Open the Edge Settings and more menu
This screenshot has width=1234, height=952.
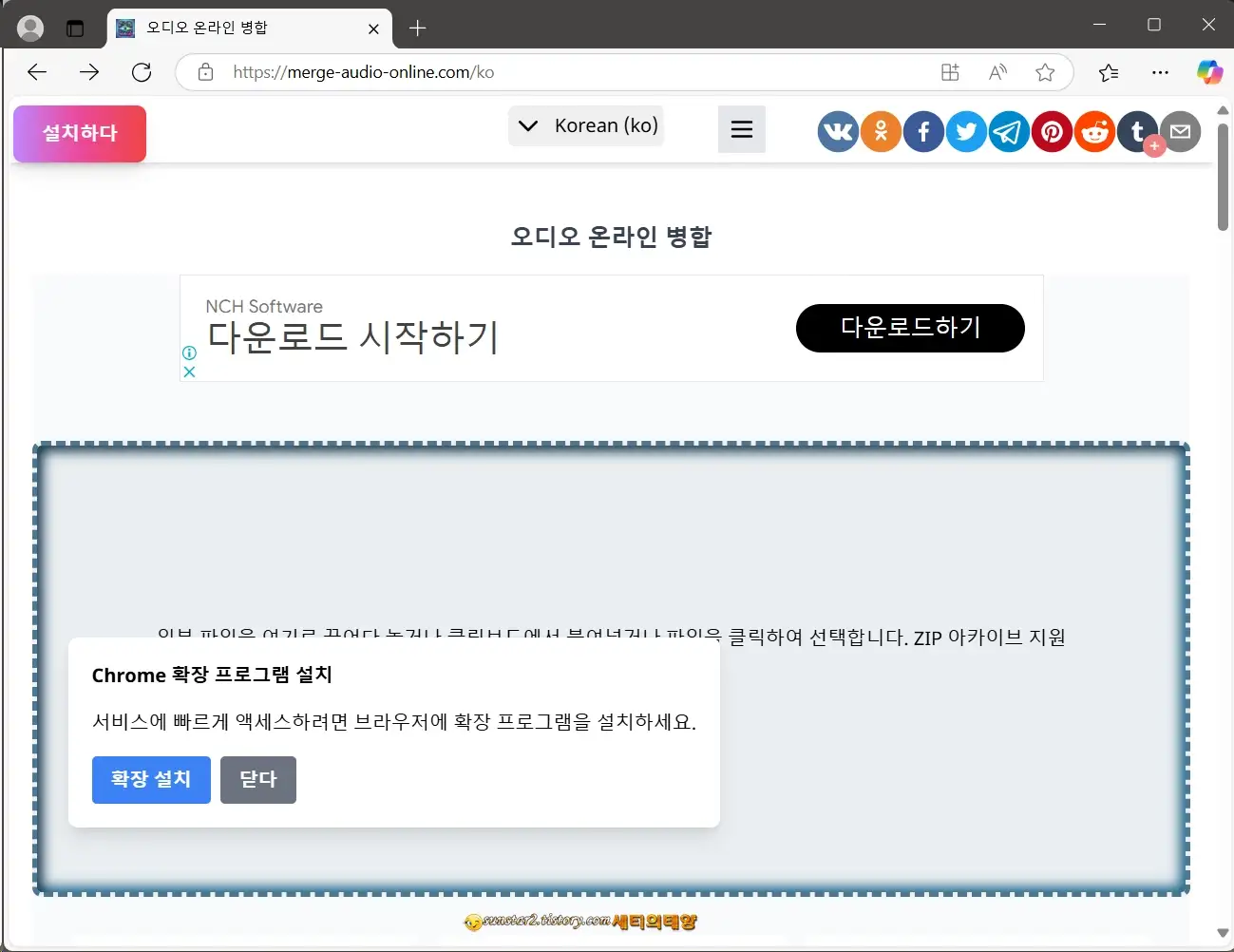coord(1160,72)
